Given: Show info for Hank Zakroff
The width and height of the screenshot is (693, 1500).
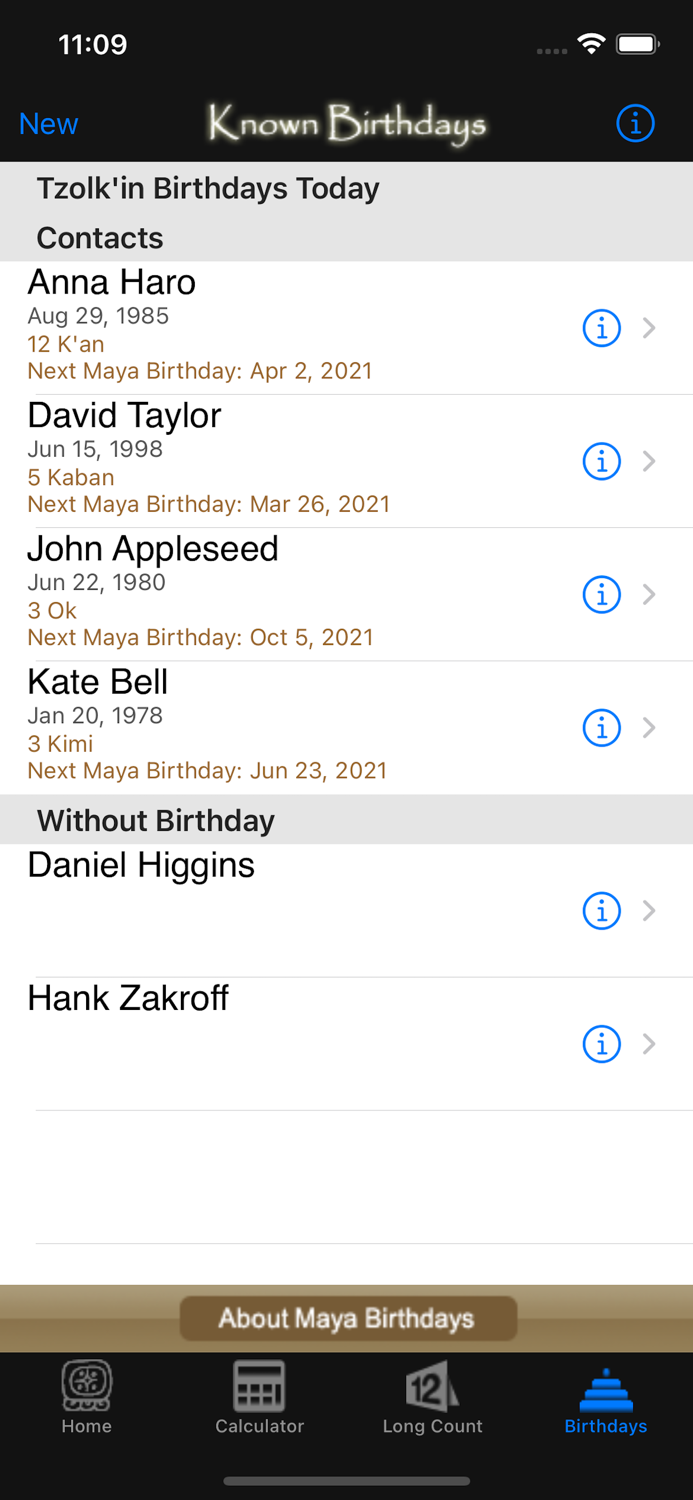Looking at the screenshot, I should pyautogui.click(x=601, y=1044).
